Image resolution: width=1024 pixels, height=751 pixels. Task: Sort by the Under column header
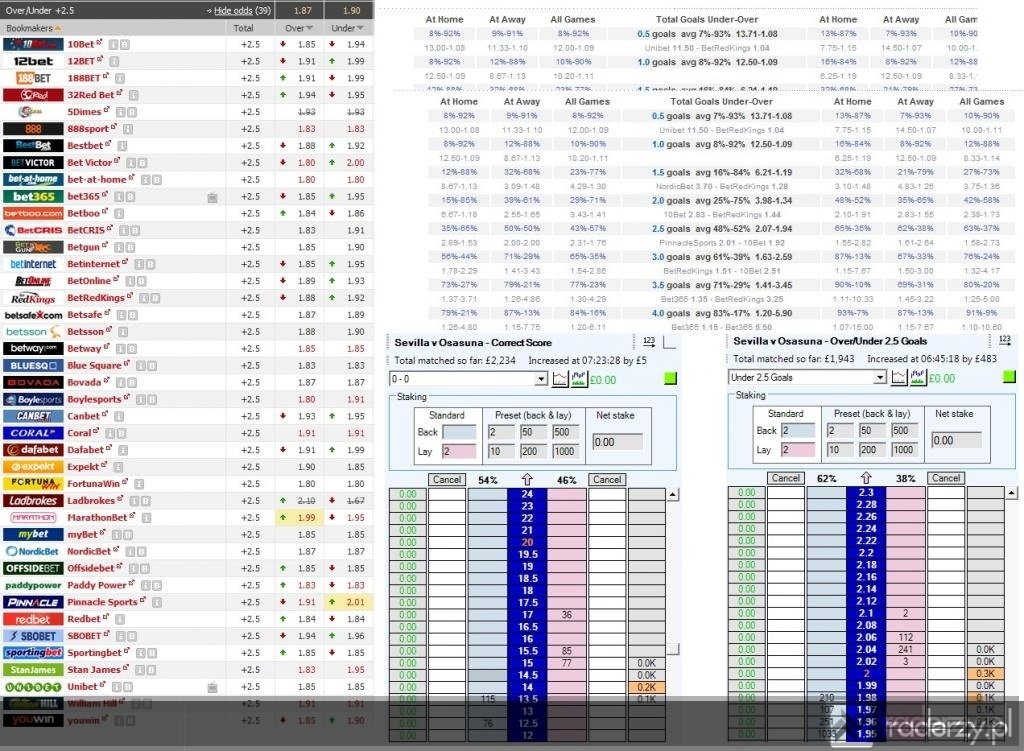click(347, 28)
